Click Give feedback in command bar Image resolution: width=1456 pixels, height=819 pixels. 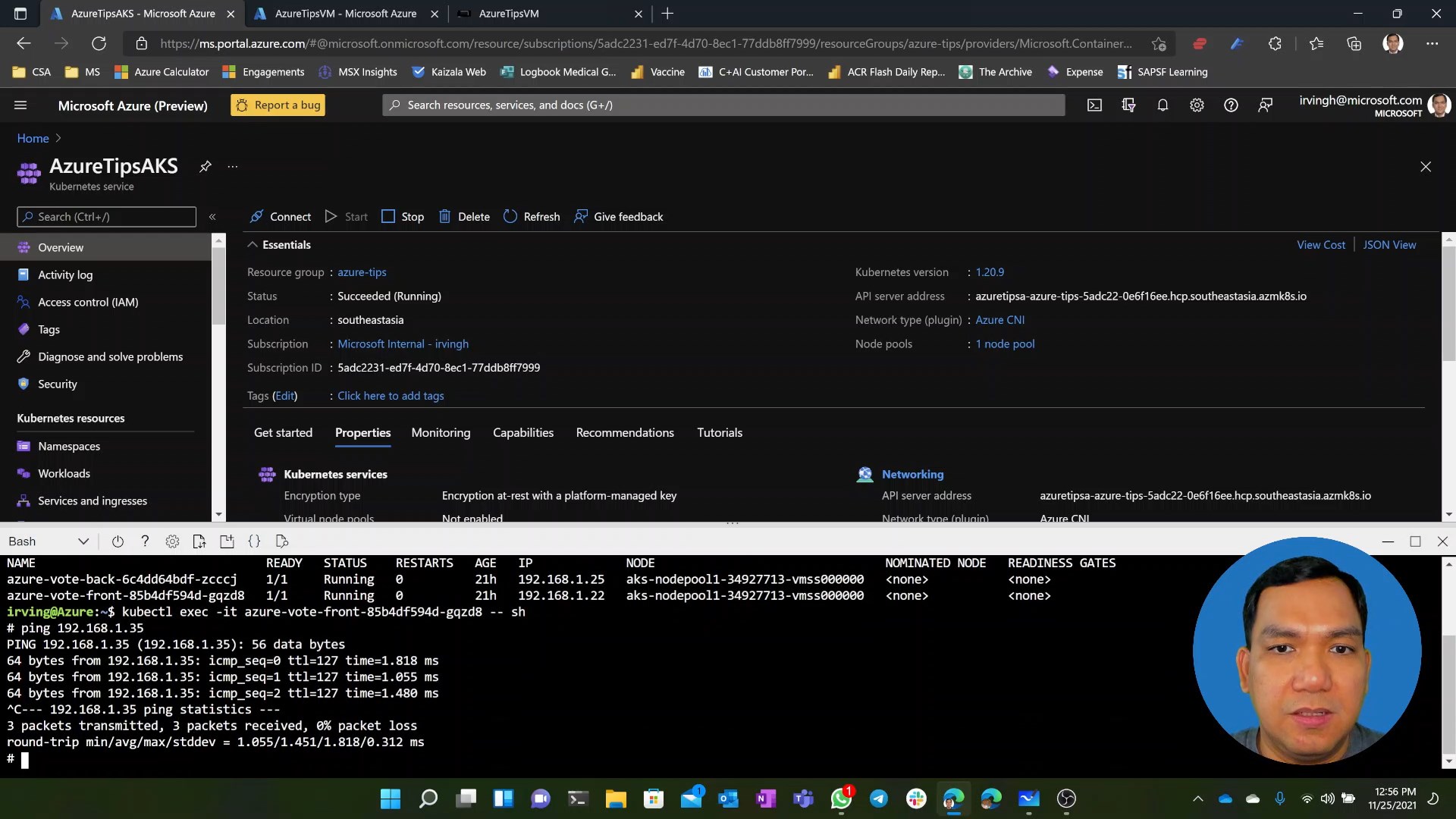tap(619, 217)
